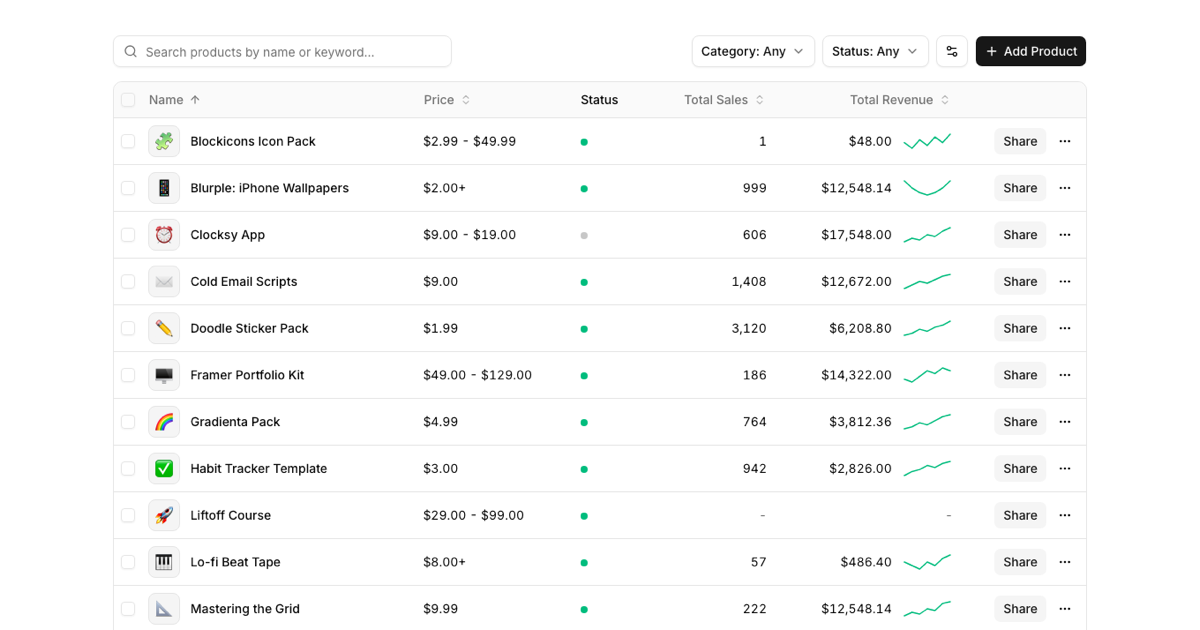
Task: Click Liftoff Course rocket icon
Action: click(x=164, y=515)
